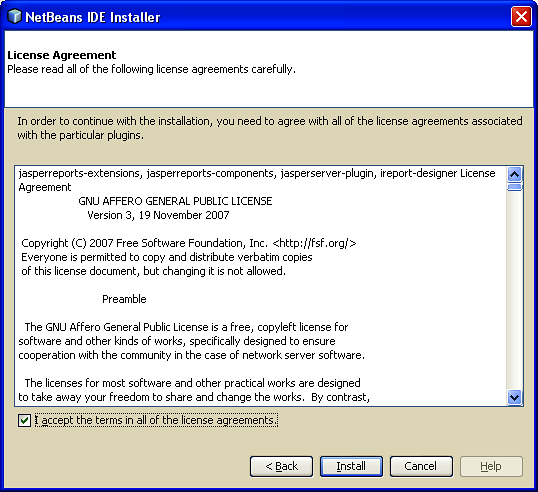
Task: Click the disabled Help button
Action: 491,466
